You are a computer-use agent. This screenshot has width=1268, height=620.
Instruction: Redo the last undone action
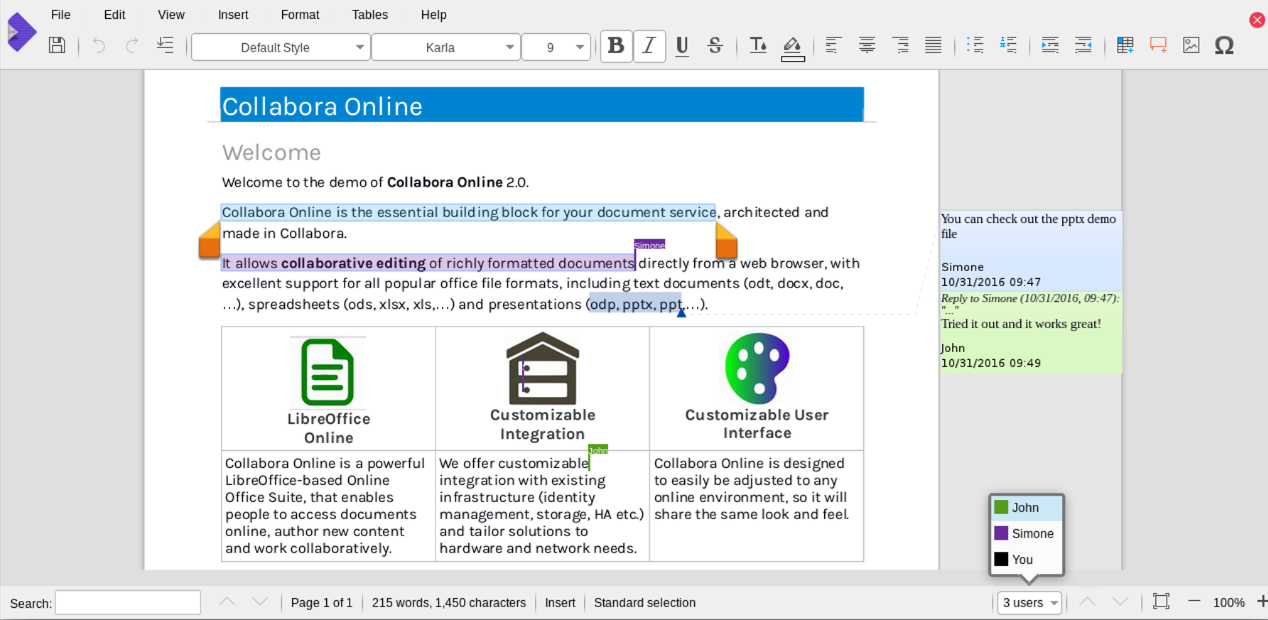point(132,45)
